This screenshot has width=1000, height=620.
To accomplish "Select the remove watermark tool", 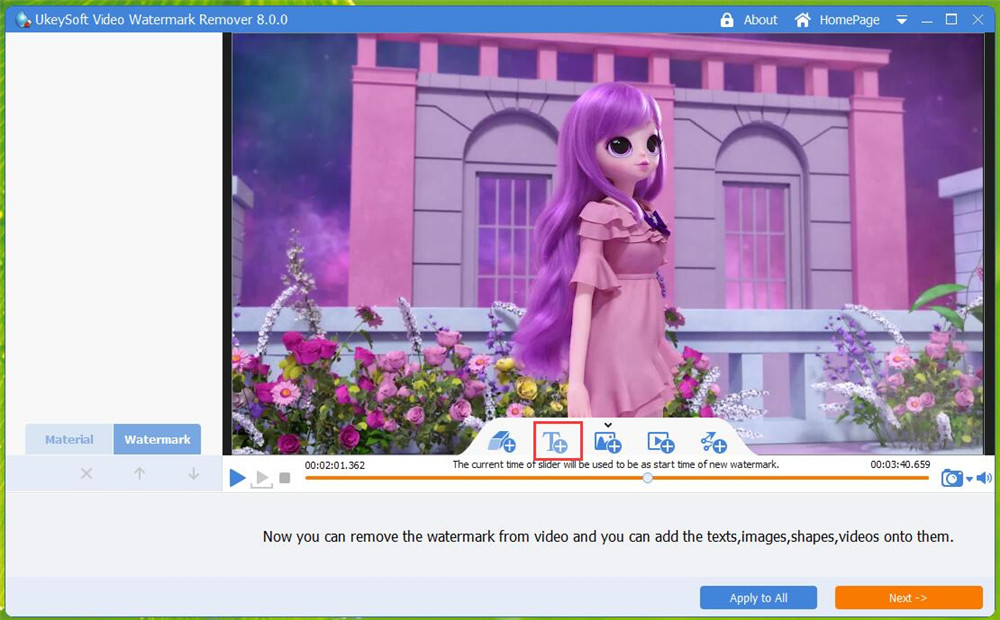I will click(x=502, y=440).
